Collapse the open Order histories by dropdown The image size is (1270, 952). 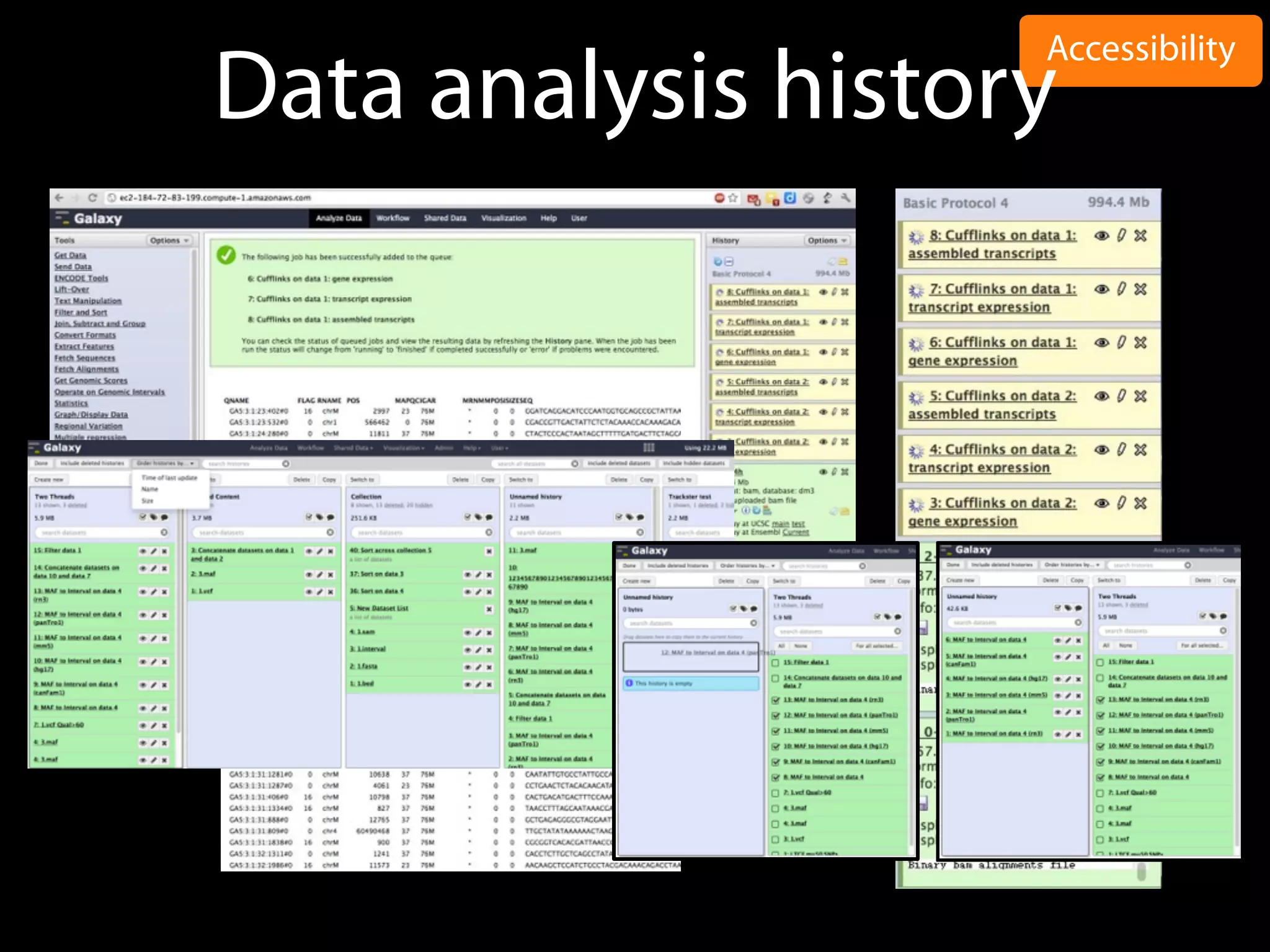tap(165, 464)
